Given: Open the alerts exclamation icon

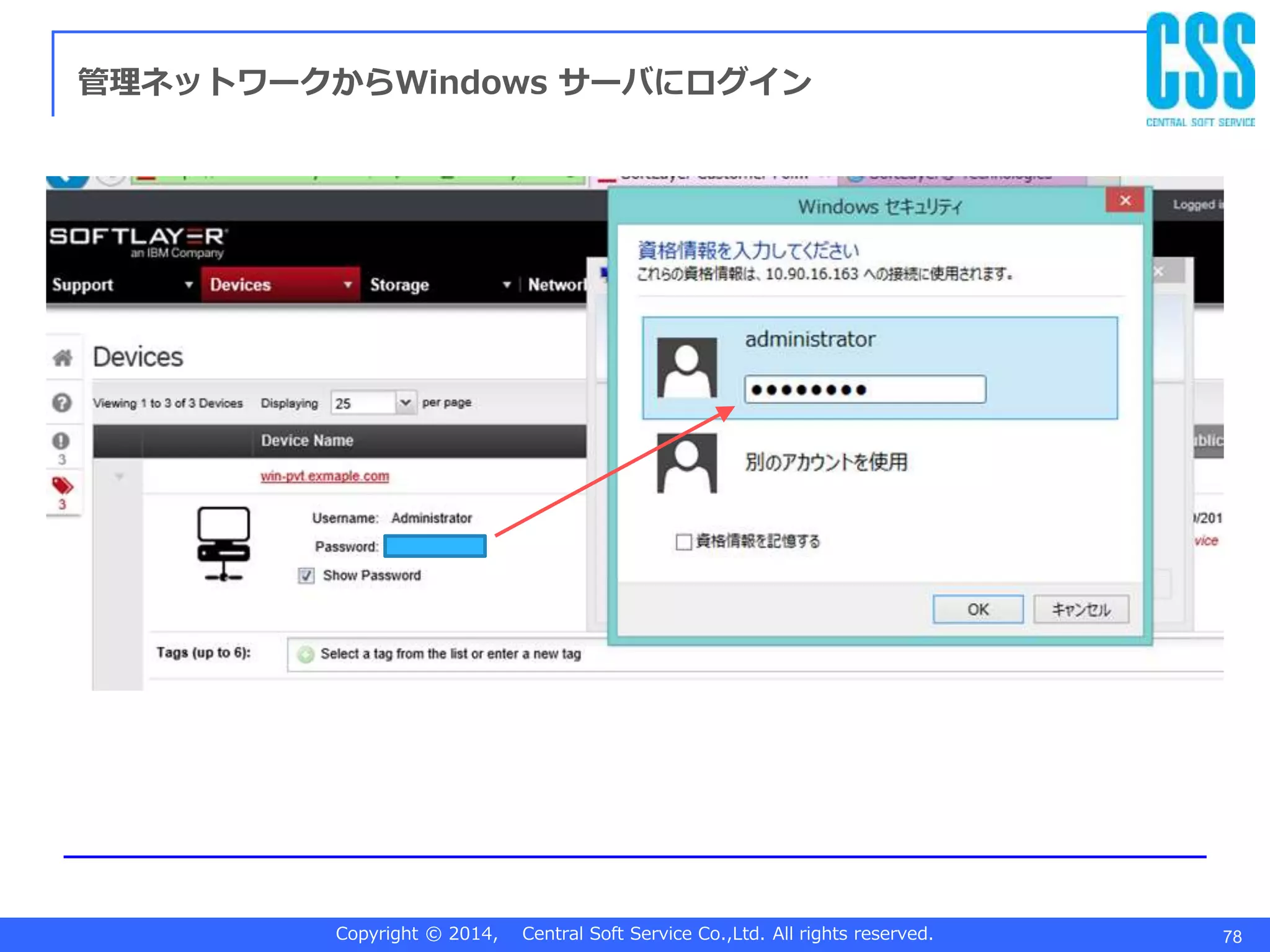Looking at the screenshot, I should 61,441.
